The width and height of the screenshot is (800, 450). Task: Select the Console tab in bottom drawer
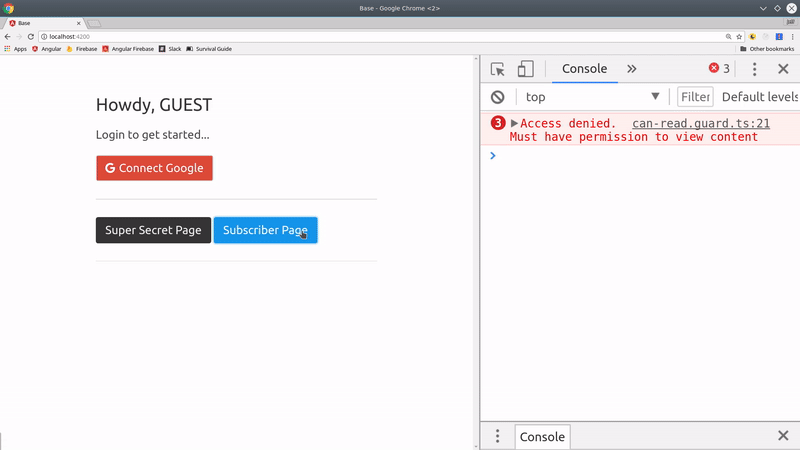pos(542,437)
